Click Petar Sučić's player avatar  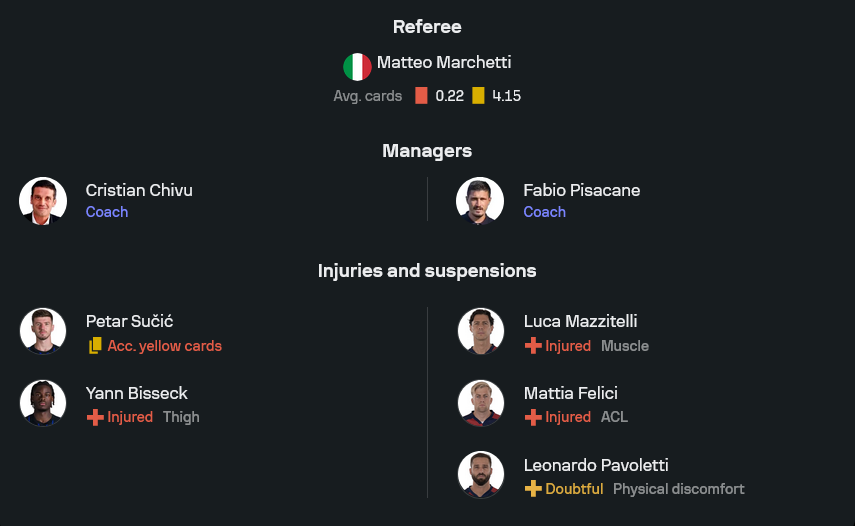click(43, 332)
